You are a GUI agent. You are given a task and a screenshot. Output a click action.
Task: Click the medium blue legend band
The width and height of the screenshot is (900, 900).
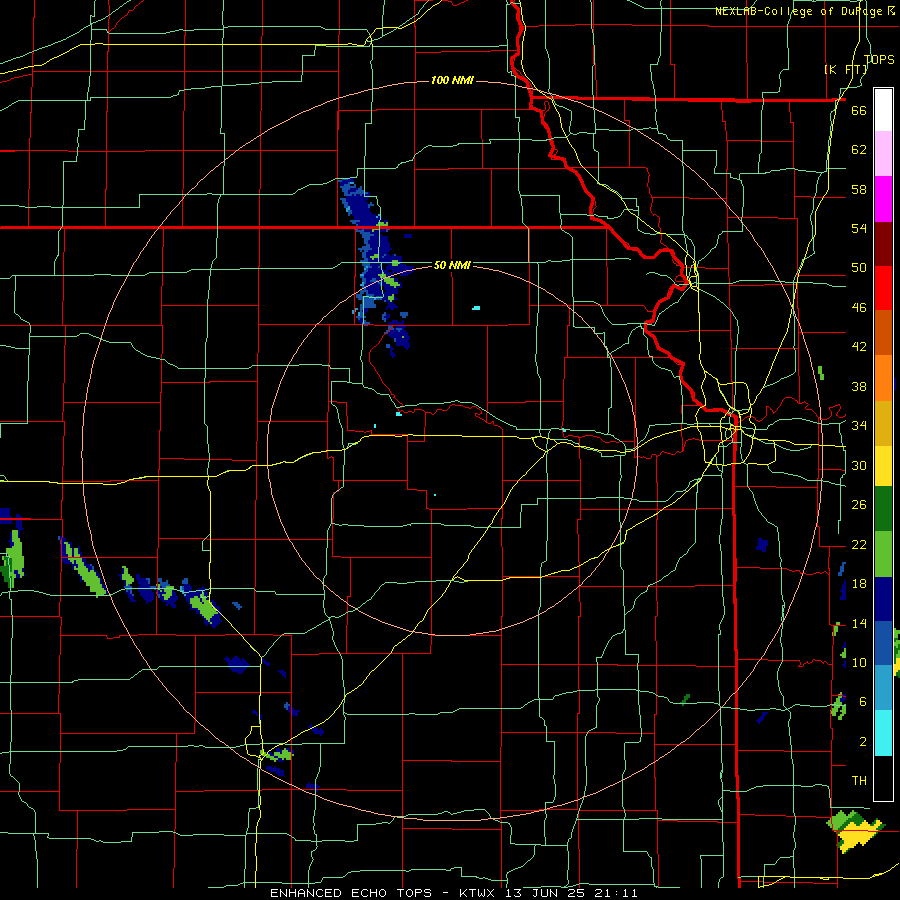883,643
